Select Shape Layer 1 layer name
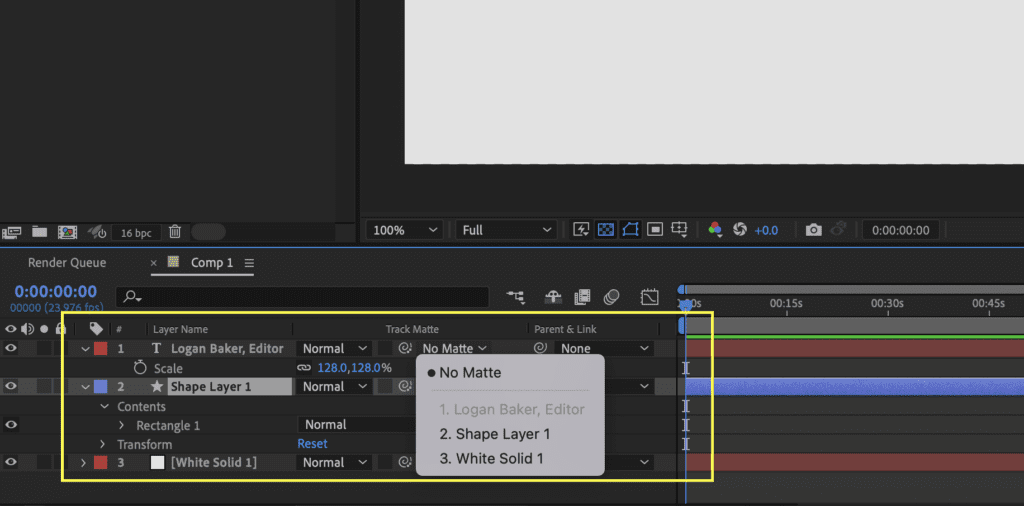 coord(211,387)
